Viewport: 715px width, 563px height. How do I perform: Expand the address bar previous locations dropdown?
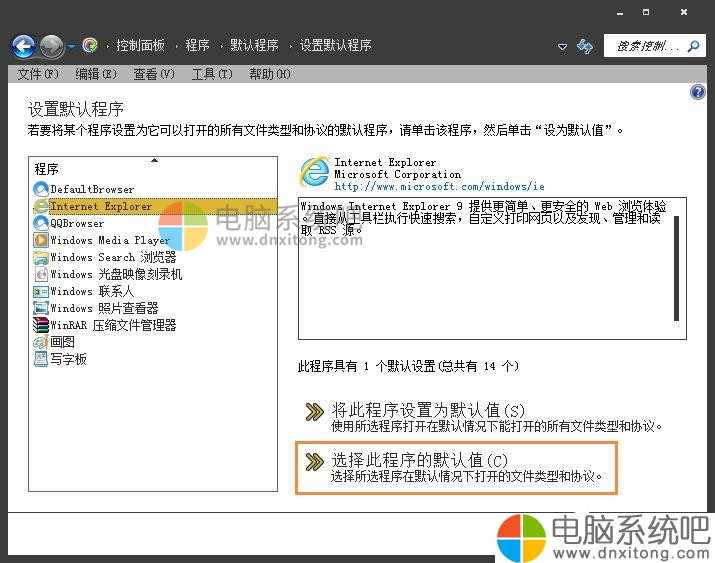(x=563, y=46)
